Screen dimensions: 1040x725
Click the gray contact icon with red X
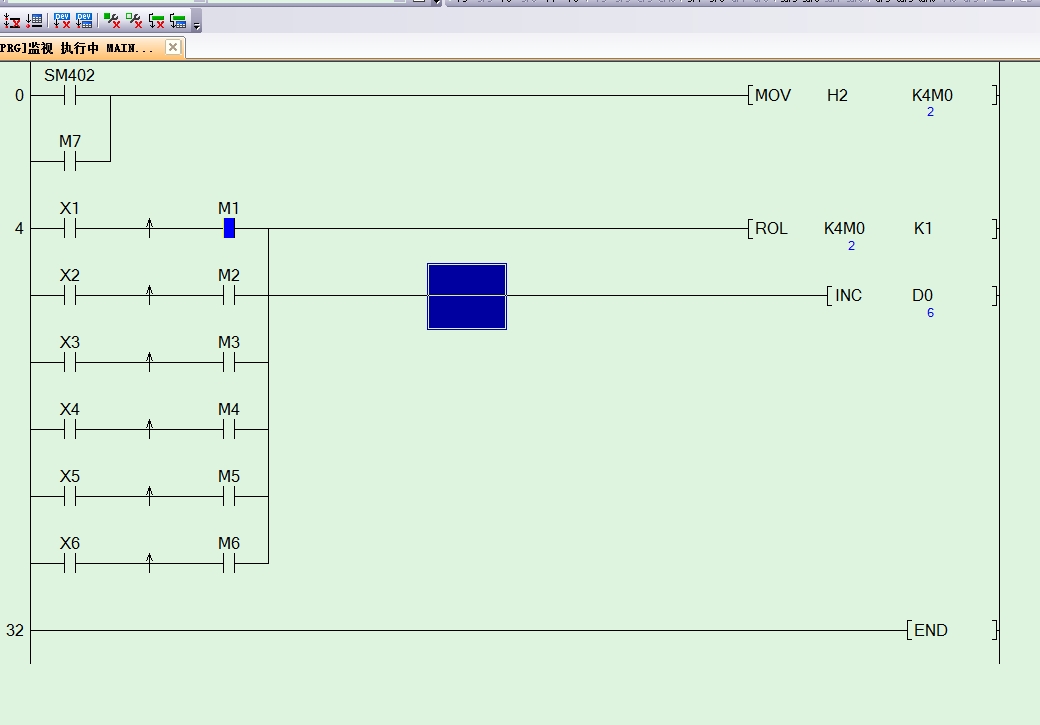(134, 20)
